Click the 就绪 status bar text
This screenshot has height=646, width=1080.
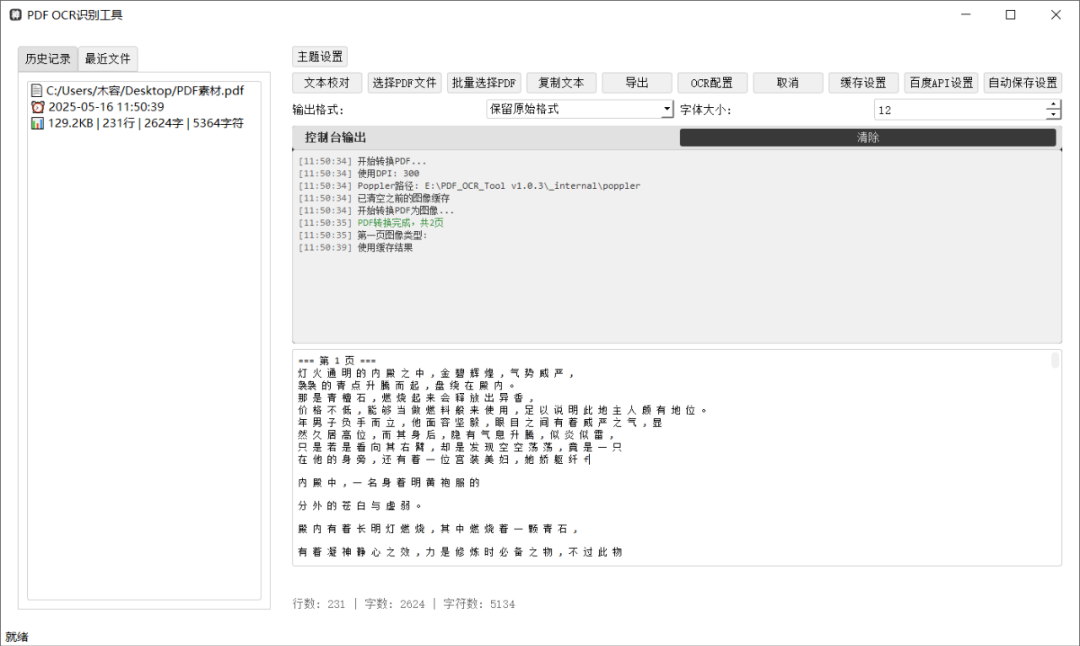click(17, 636)
